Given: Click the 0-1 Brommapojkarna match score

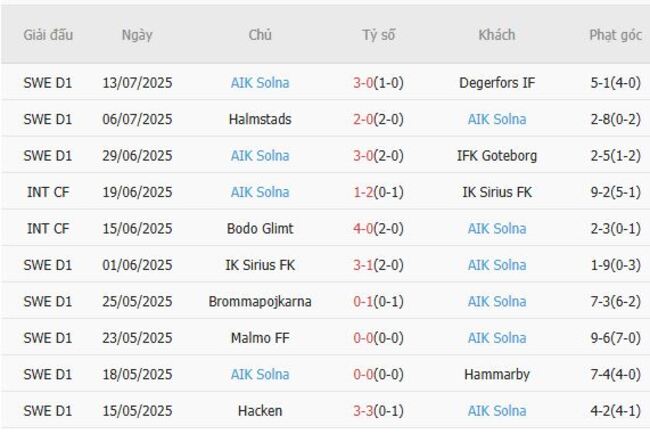Looking at the screenshot, I should [x=363, y=301].
